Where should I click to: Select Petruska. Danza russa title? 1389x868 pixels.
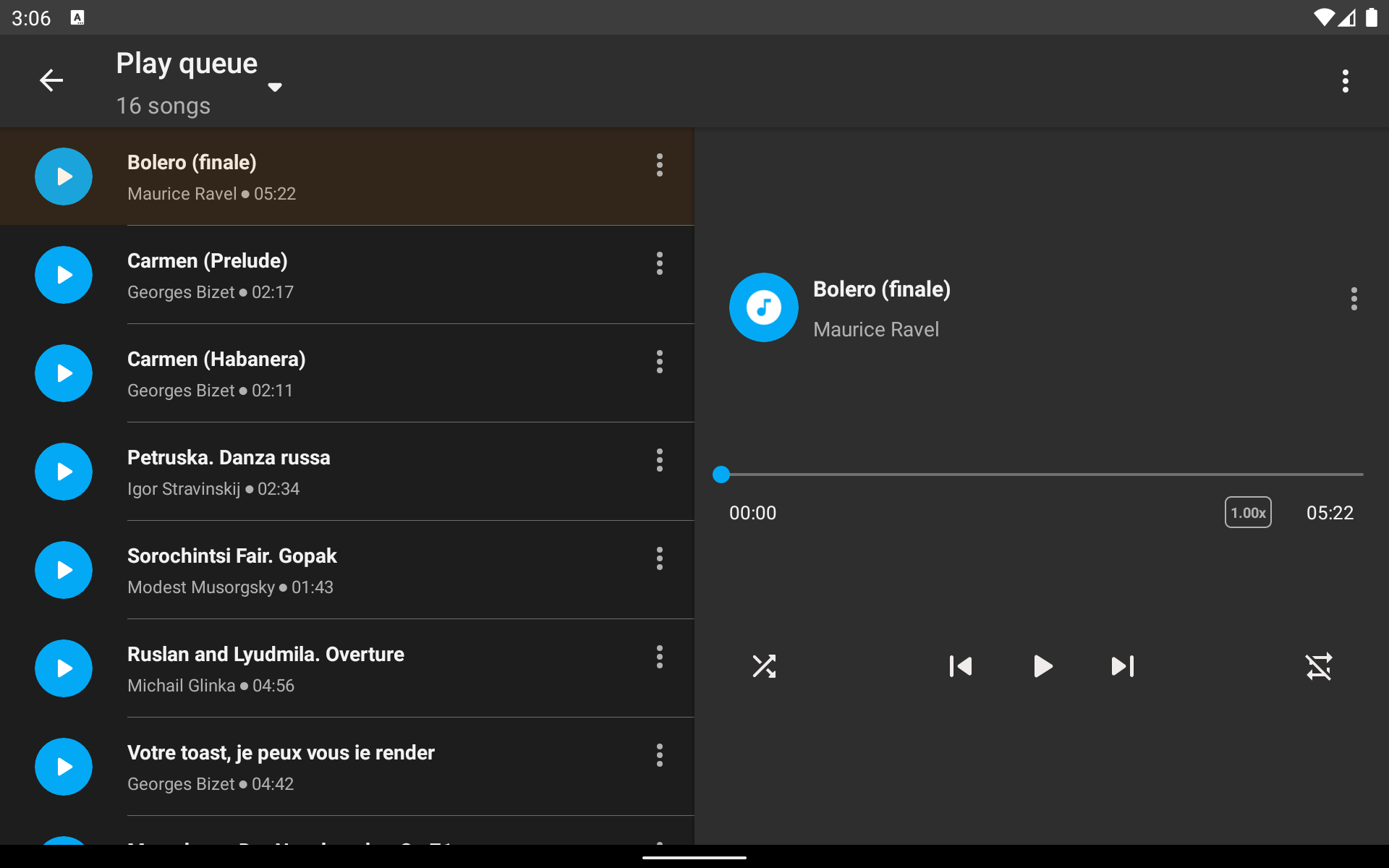(229, 458)
